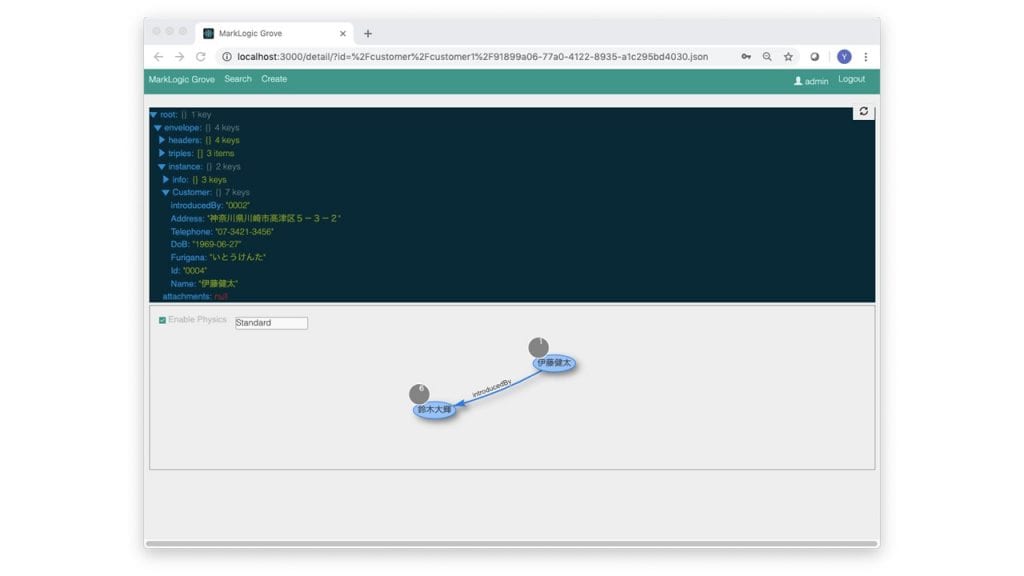Click the MarkLogic Grove brand link

point(181,79)
